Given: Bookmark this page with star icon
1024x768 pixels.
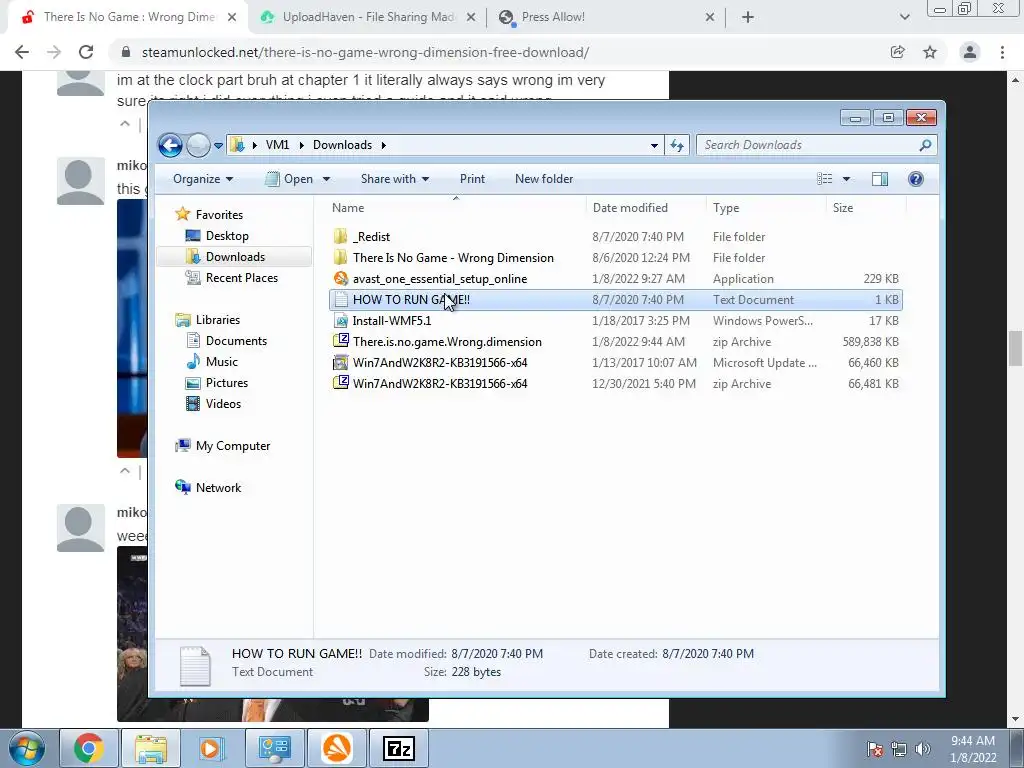Looking at the screenshot, I should [x=930, y=52].
